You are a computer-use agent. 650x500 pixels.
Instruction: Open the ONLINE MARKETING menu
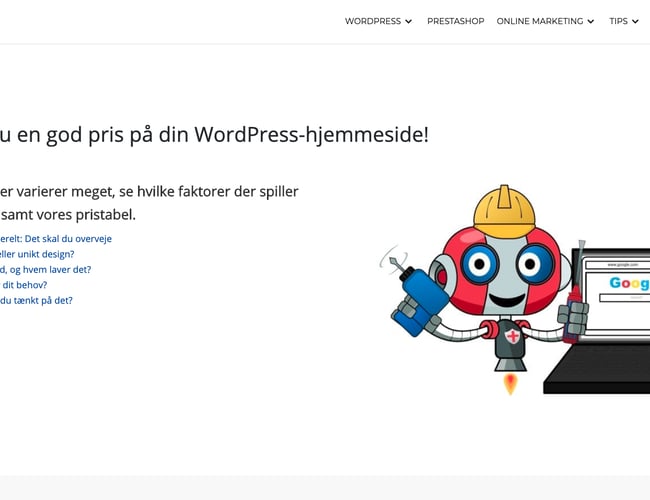[x=540, y=21]
